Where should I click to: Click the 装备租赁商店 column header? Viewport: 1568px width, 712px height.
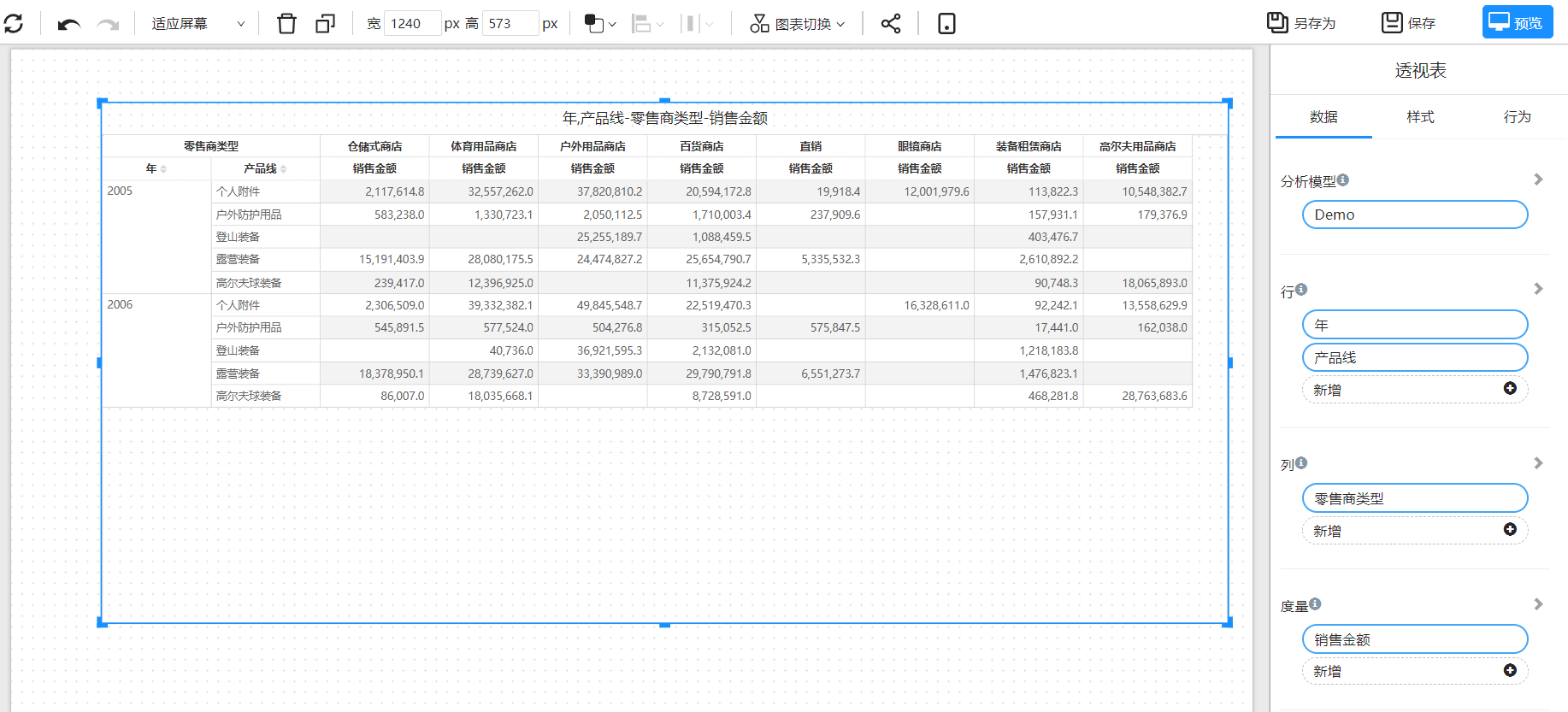pyautogui.click(x=1029, y=146)
